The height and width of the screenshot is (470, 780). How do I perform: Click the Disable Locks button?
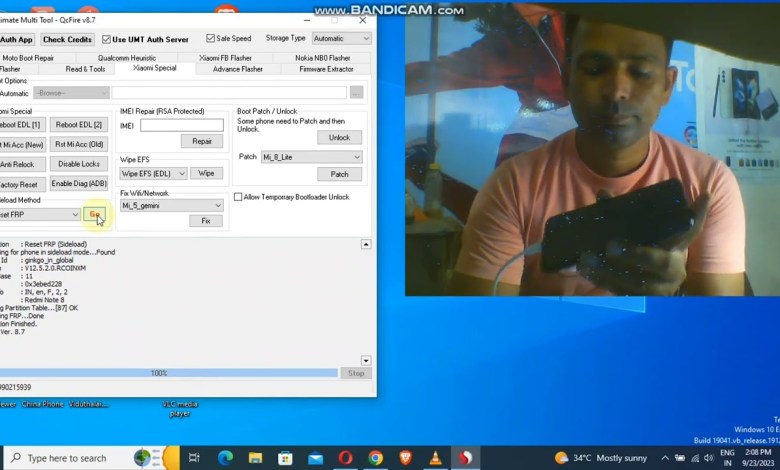(x=79, y=164)
